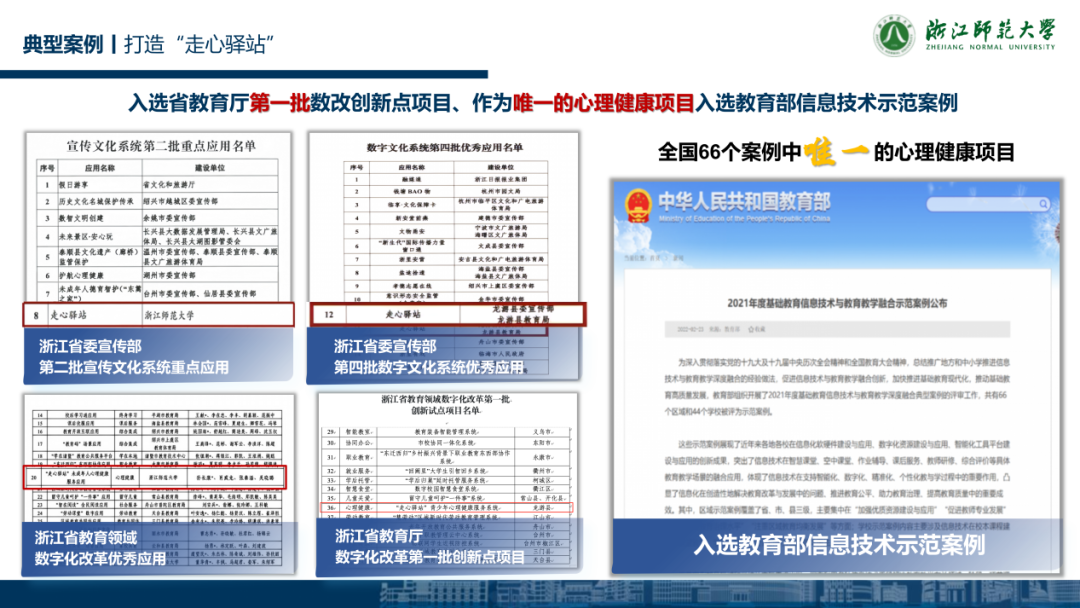Screen dimensions: 1080x608
Task: Click the national emblem on Ministry website
Action: 636,205
